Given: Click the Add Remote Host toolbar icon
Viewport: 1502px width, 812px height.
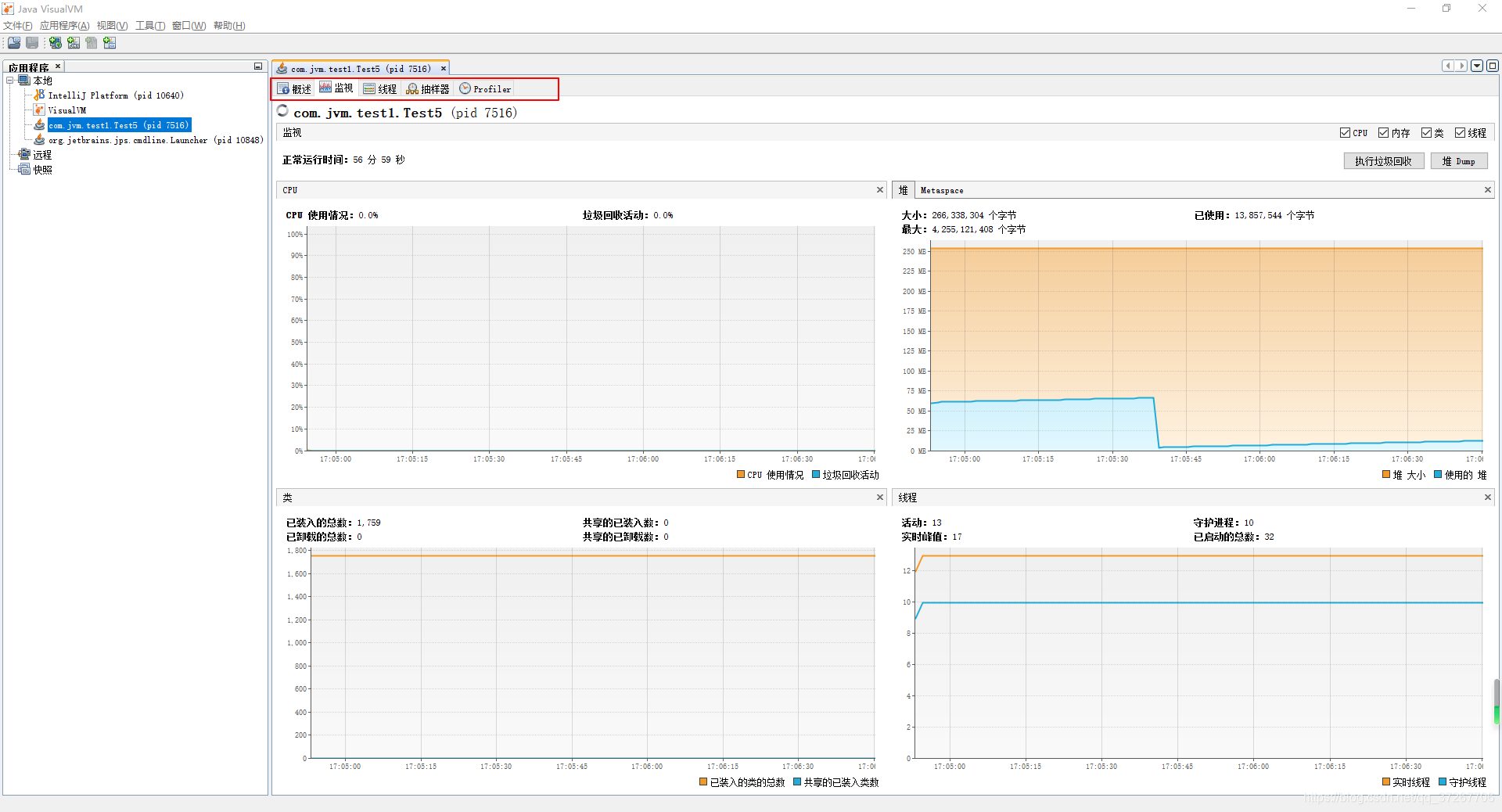Looking at the screenshot, I should pyautogui.click(x=55, y=43).
